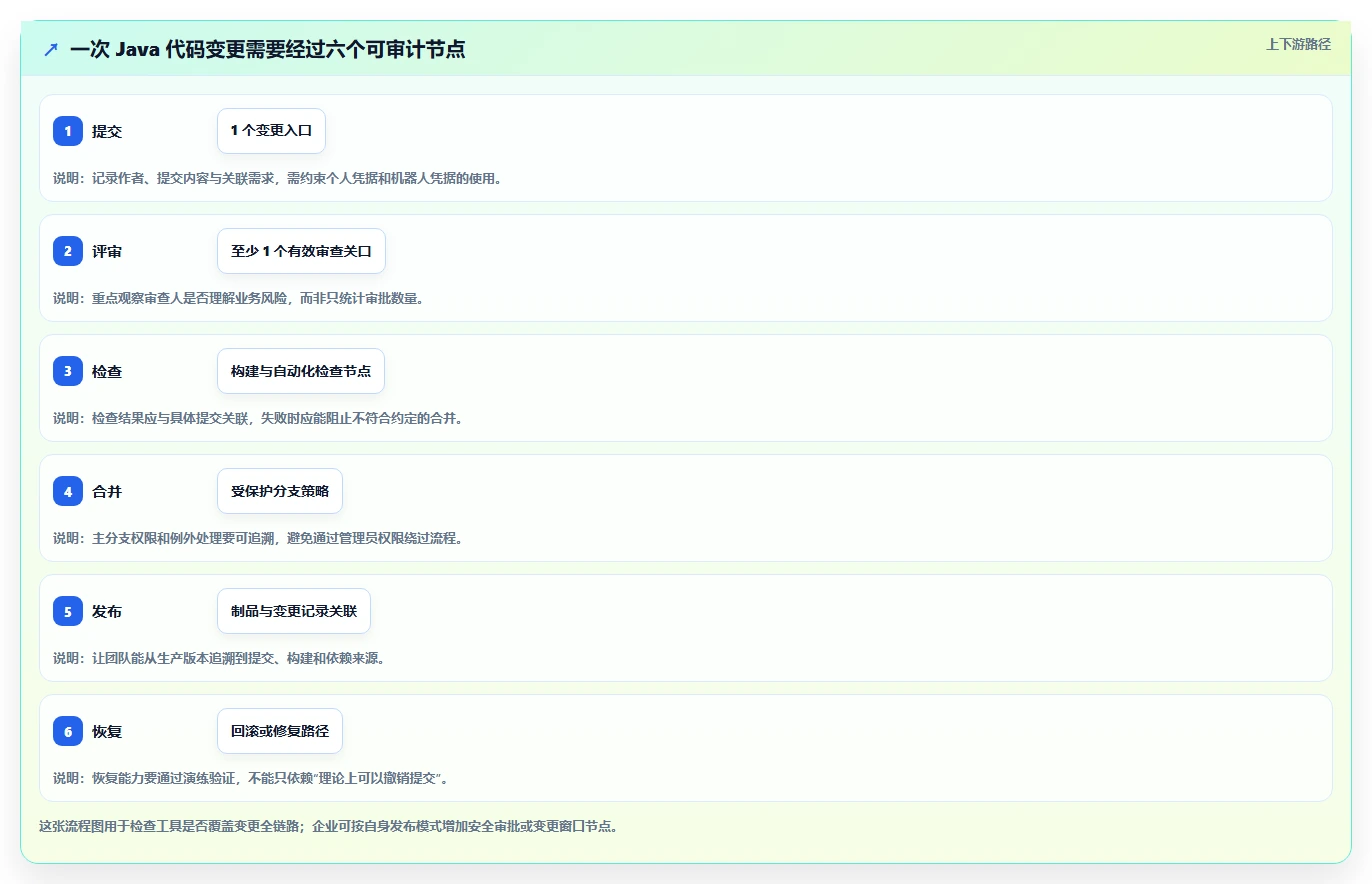Click the step name 提交
Image resolution: width=1372 pixels, height=884 pixels.
pyautogui.click(x=107, y=131)
